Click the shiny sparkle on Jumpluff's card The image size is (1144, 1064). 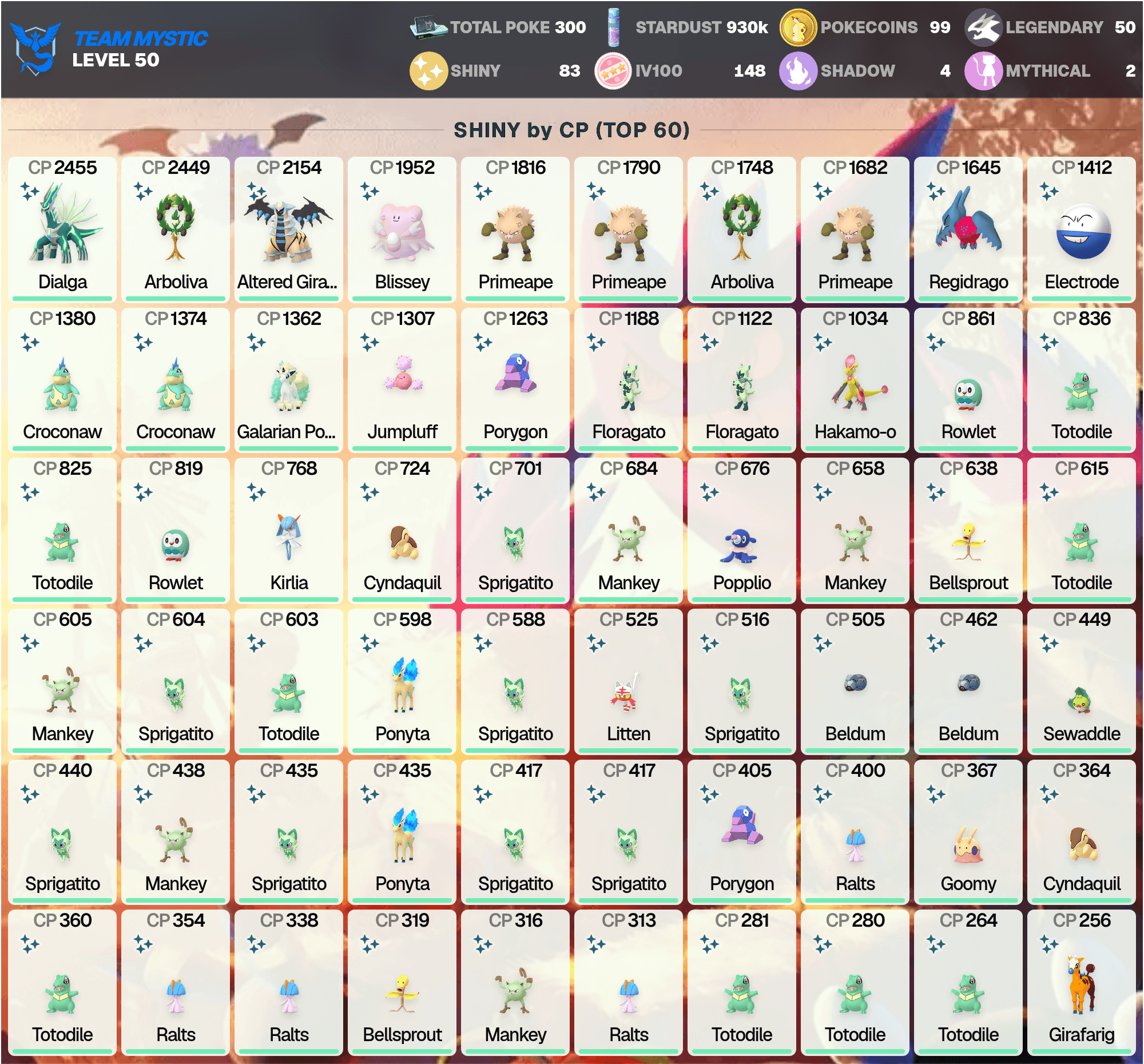[x=370, y=343]
